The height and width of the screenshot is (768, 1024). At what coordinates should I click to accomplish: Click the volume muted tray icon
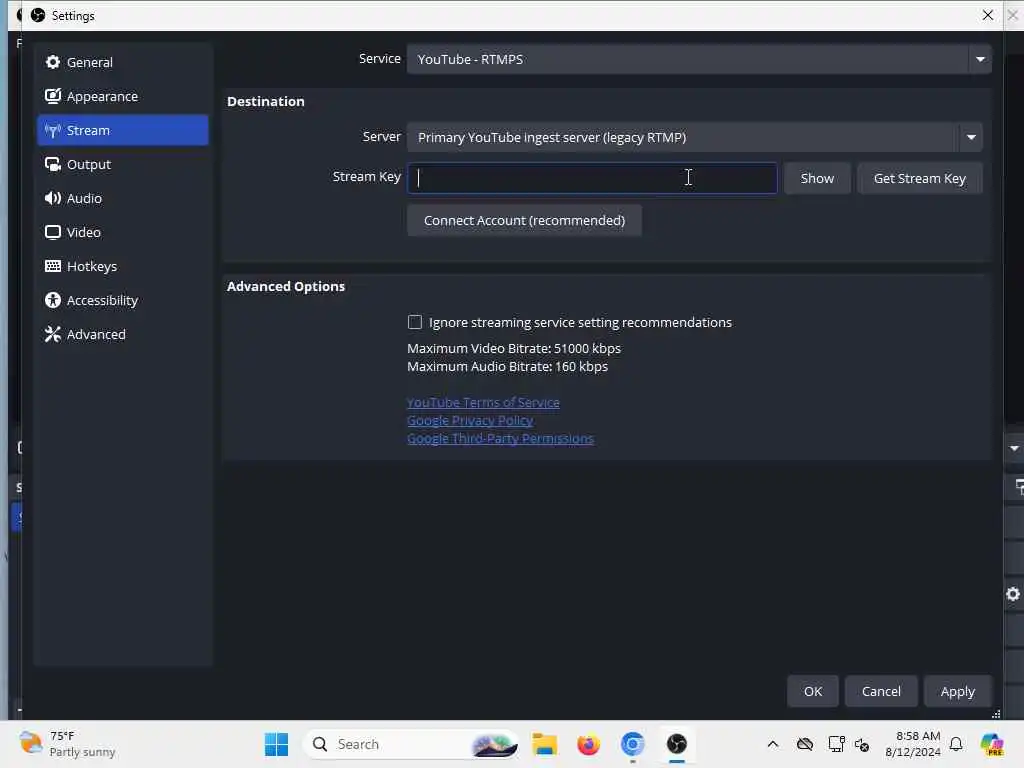coord(862,744)
